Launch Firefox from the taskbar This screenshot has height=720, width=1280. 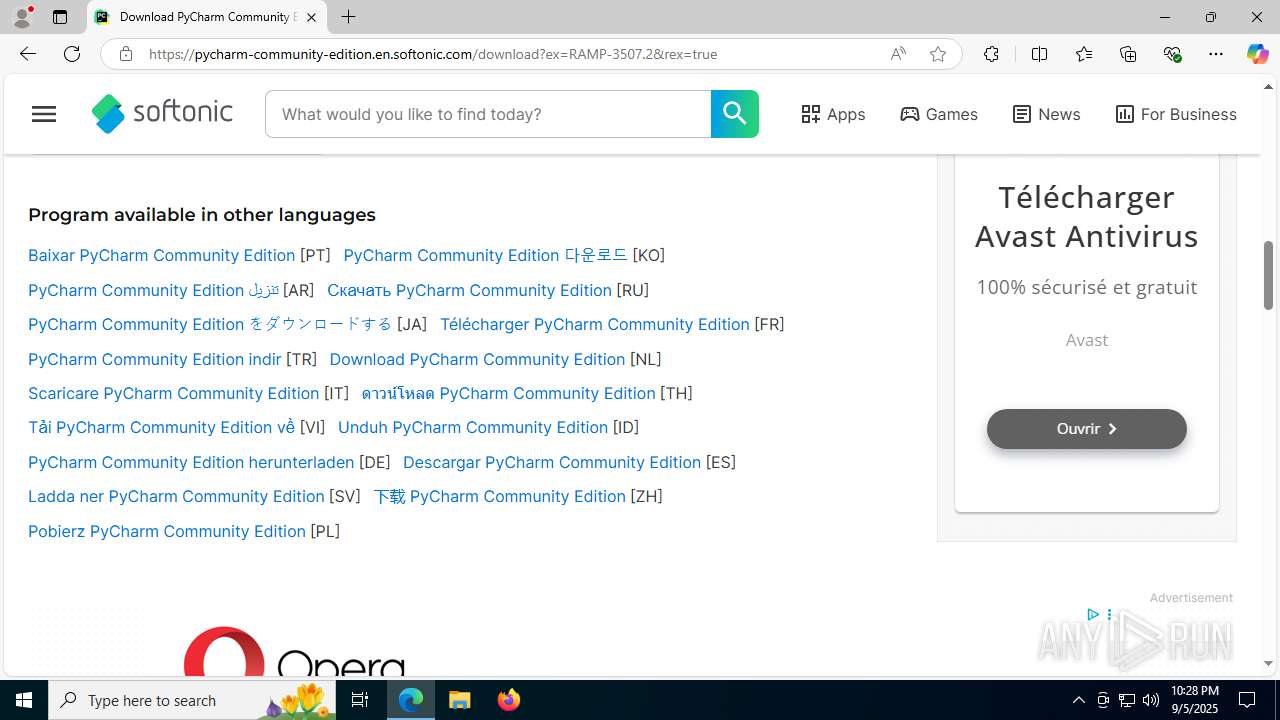(509, 700)
